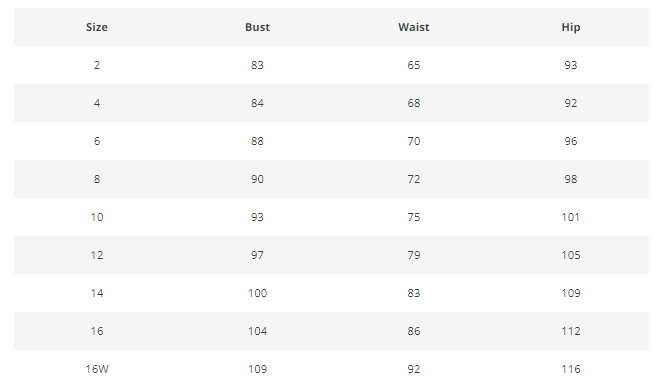Select the size 8 row label
This screenshot has height=381, width=653.
coord(97,179)
